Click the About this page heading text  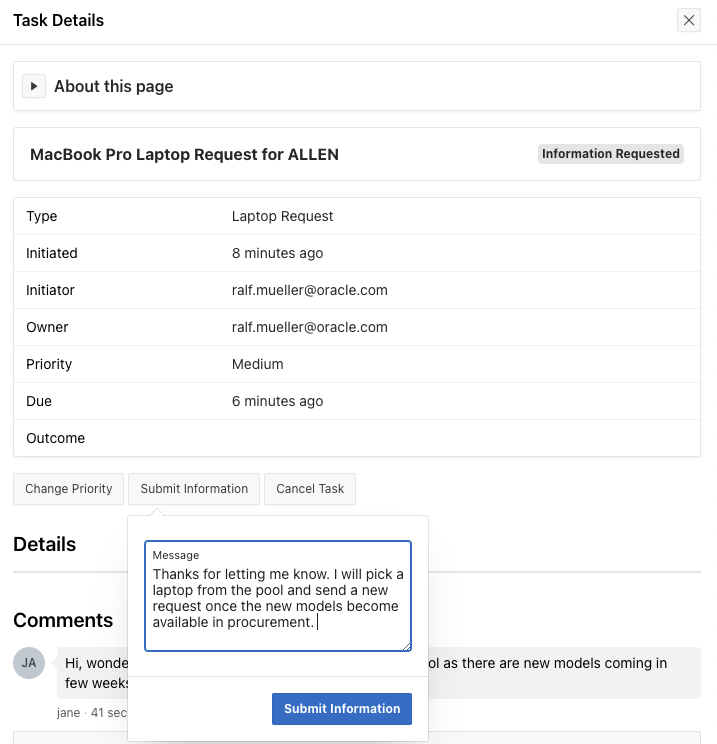click(x=113, y=86)
